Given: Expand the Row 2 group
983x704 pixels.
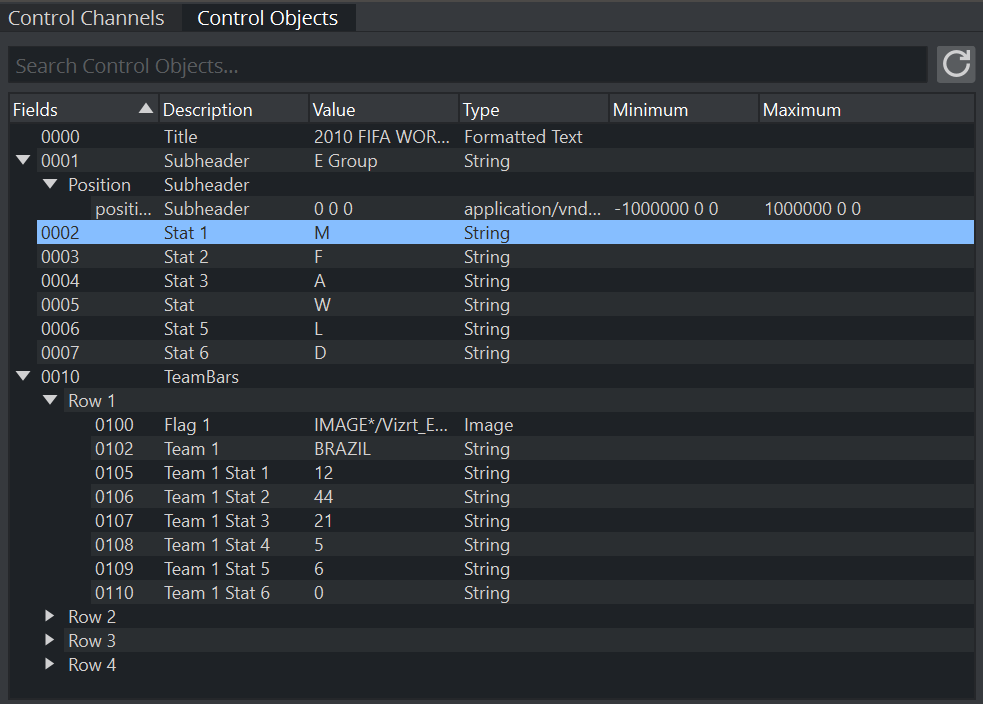Looking at the screenshot, I should (50, 617).
